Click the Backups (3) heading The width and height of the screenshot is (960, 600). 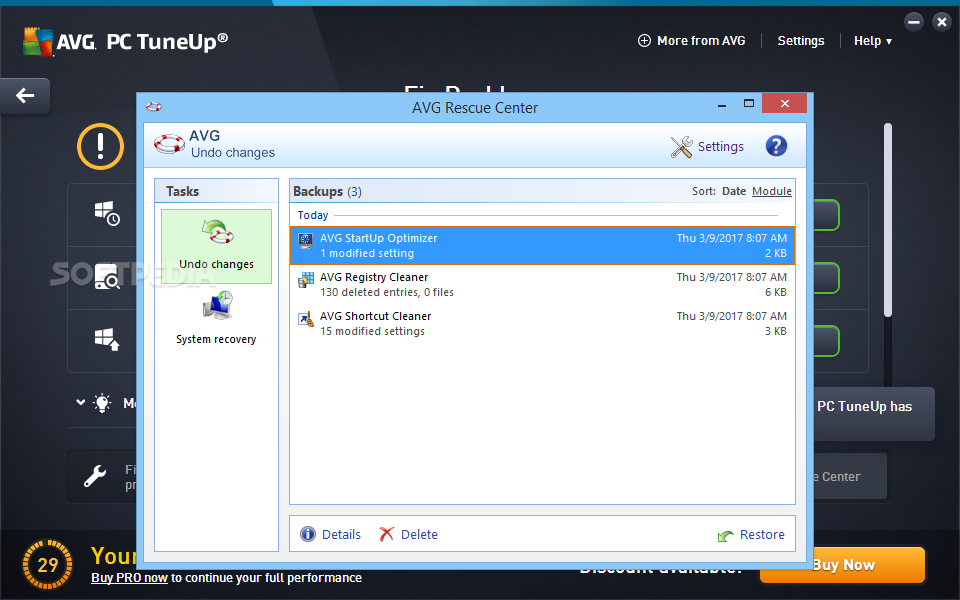coord(327,191)
